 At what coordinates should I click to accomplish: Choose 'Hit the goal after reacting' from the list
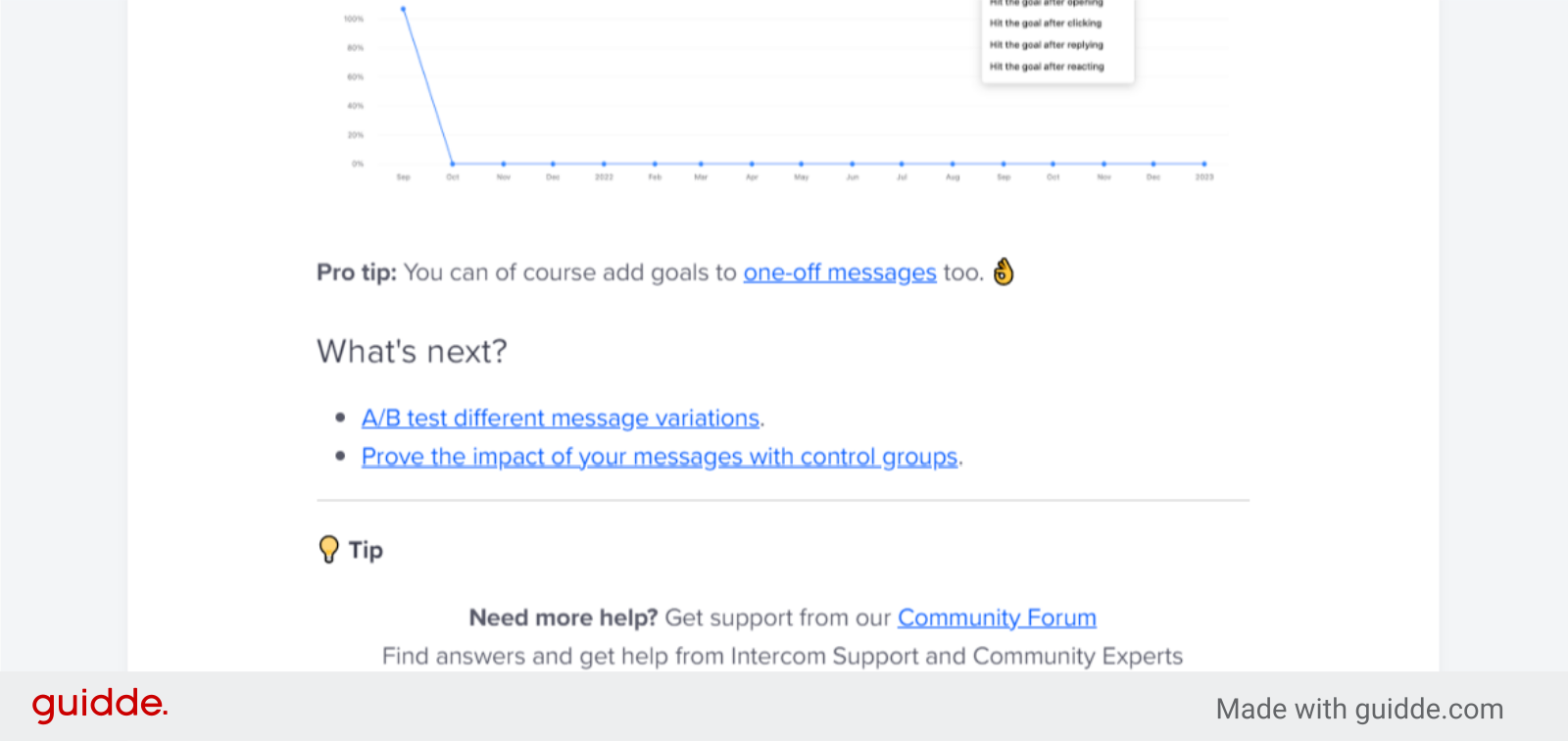click(1046, 67)
